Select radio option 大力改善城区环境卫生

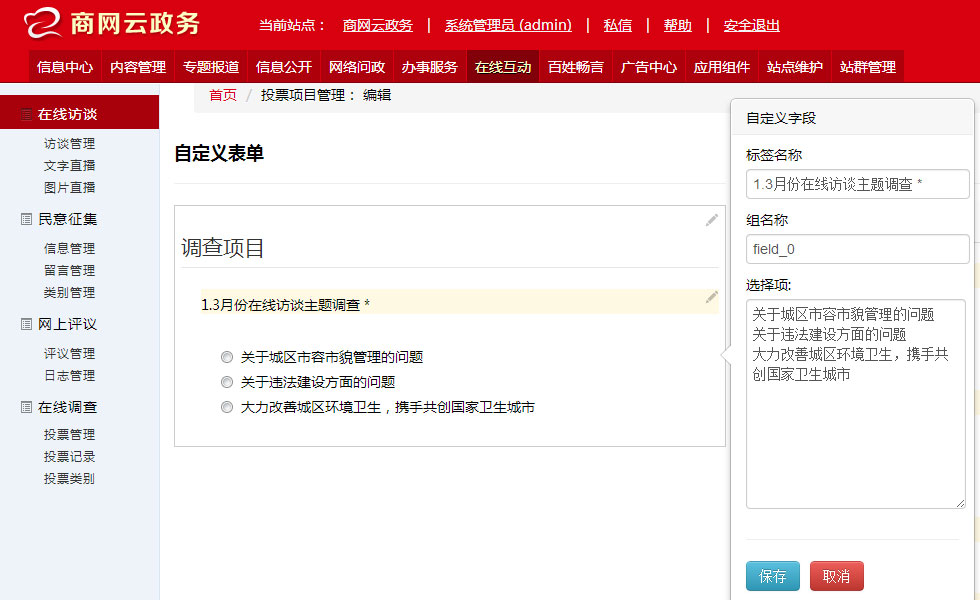[x=227, y=407]
